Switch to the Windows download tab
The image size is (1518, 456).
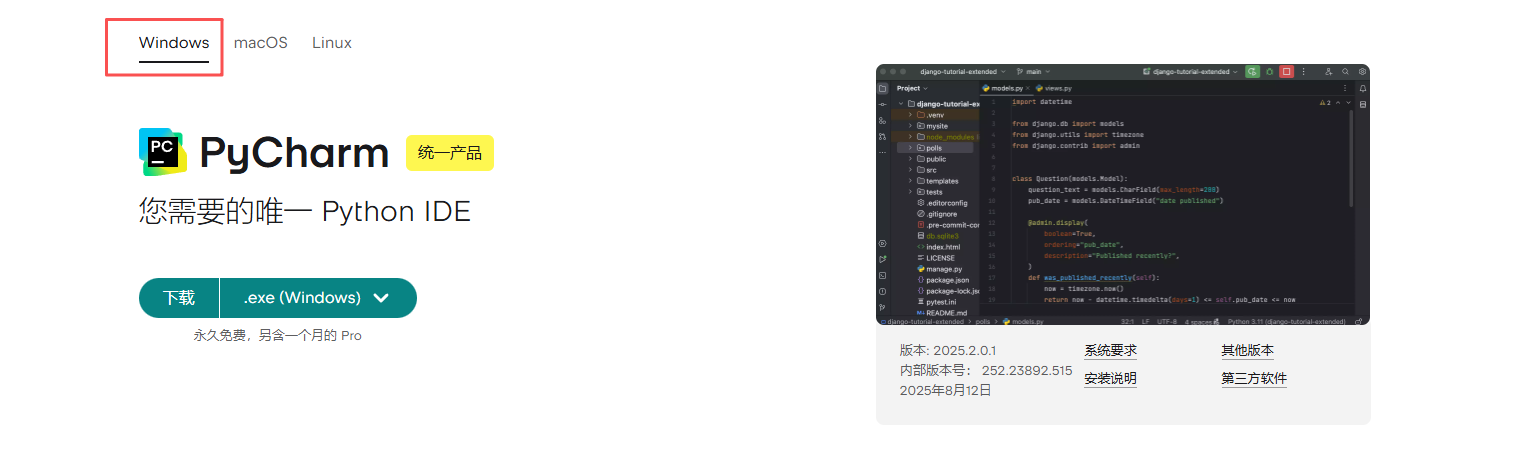[x=174, y=43]
